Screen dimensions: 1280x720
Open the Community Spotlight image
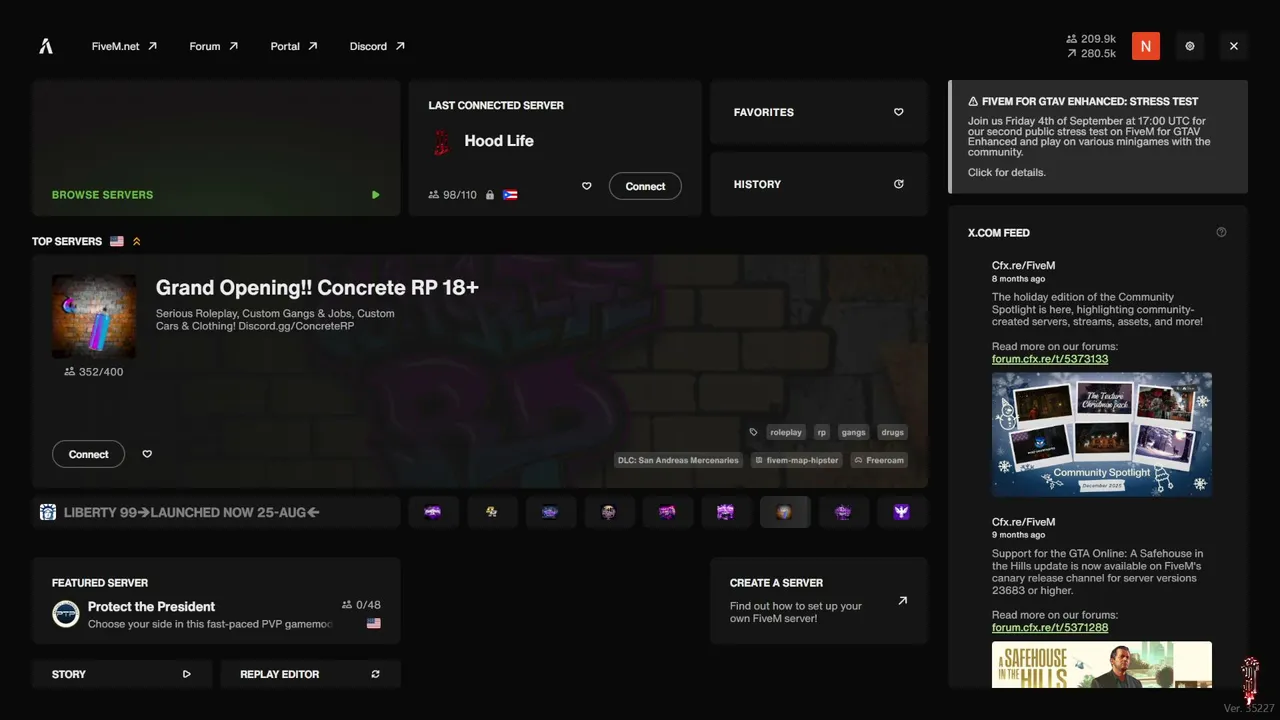coord(1102,435)
